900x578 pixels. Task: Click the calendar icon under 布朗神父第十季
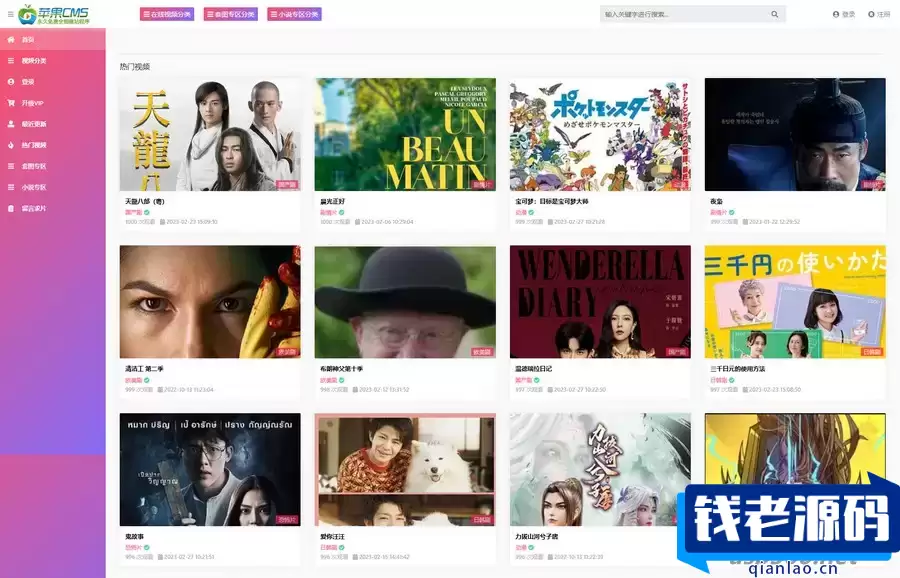click(357, 389)
